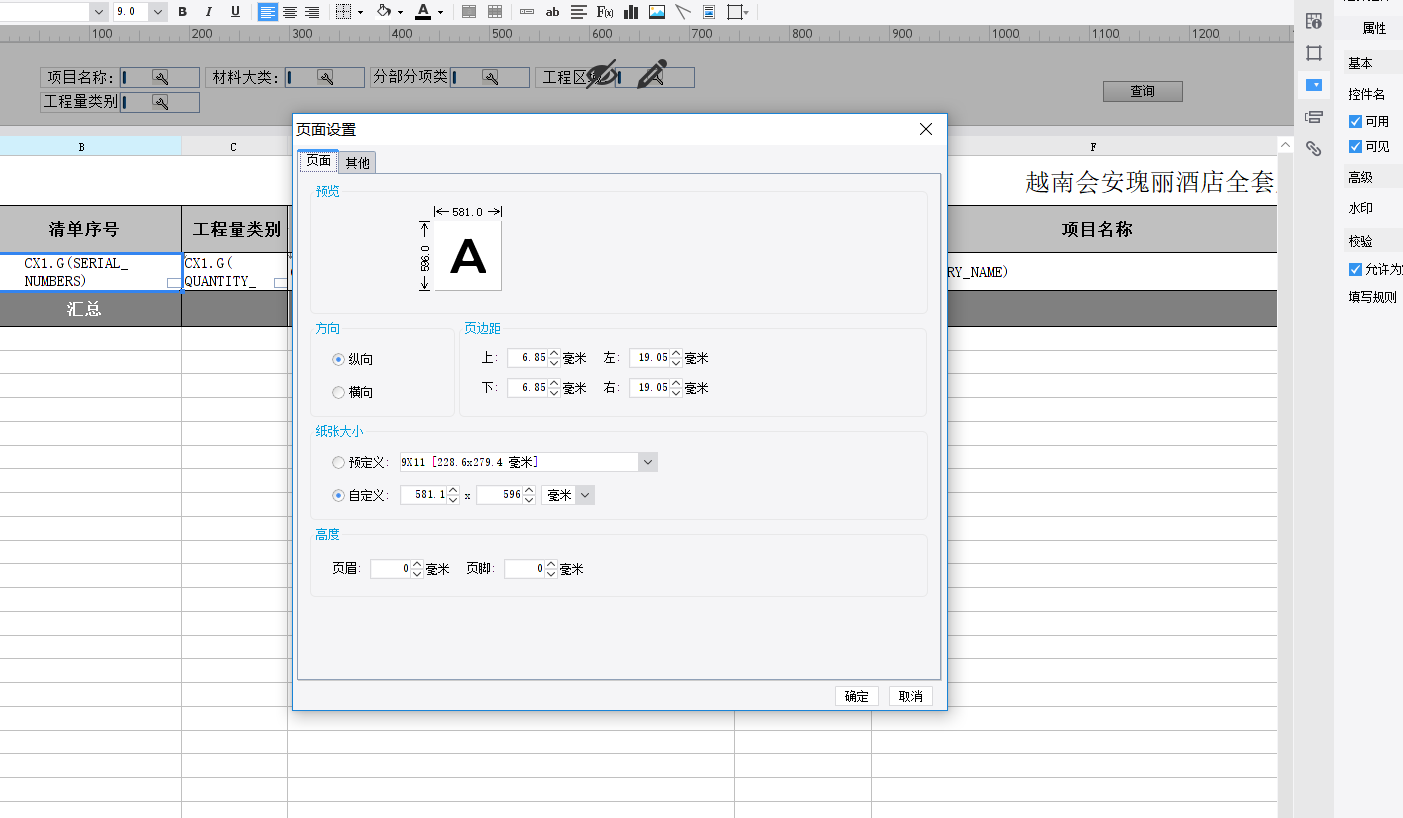Insert a slope line in the cell
The height and width of the screenshot is (818, 1403).
click(x=683, y=12)
